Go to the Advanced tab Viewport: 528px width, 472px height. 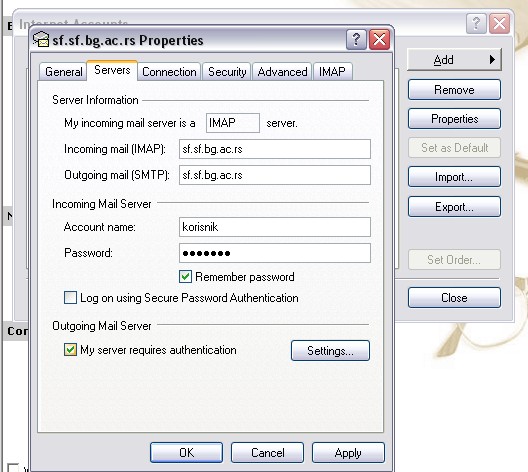282,72
